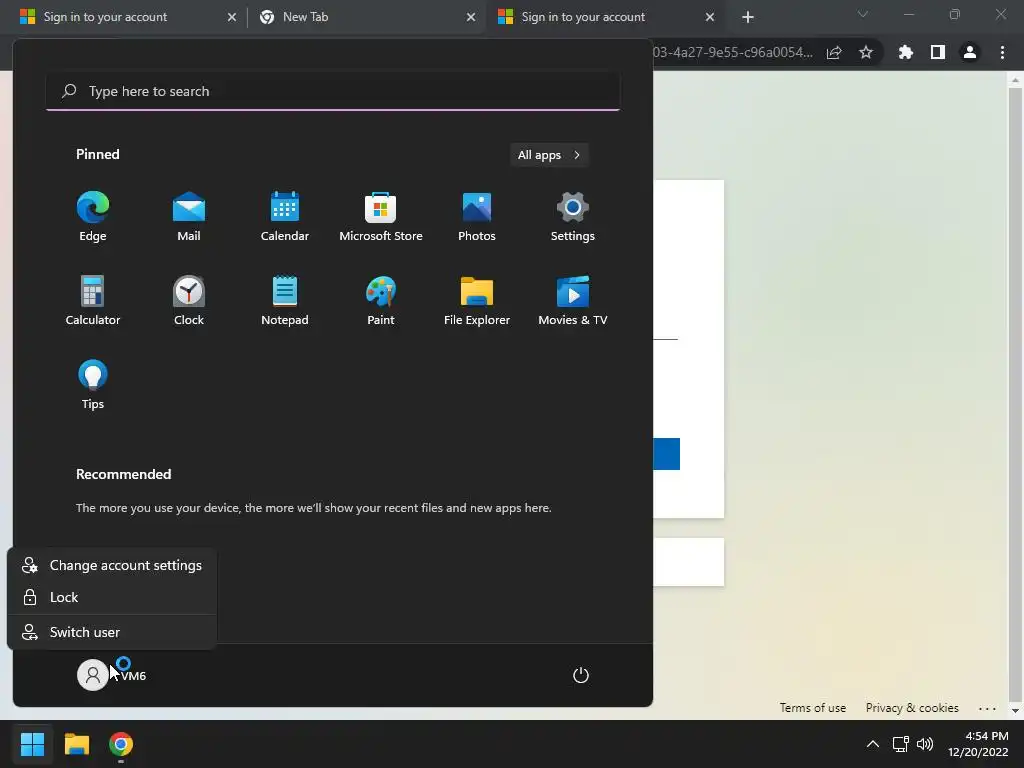Open Chrome tab search dropdown
Viewport: 1024px width, 768px height.
pyautogui.click(x=863, y=14)
